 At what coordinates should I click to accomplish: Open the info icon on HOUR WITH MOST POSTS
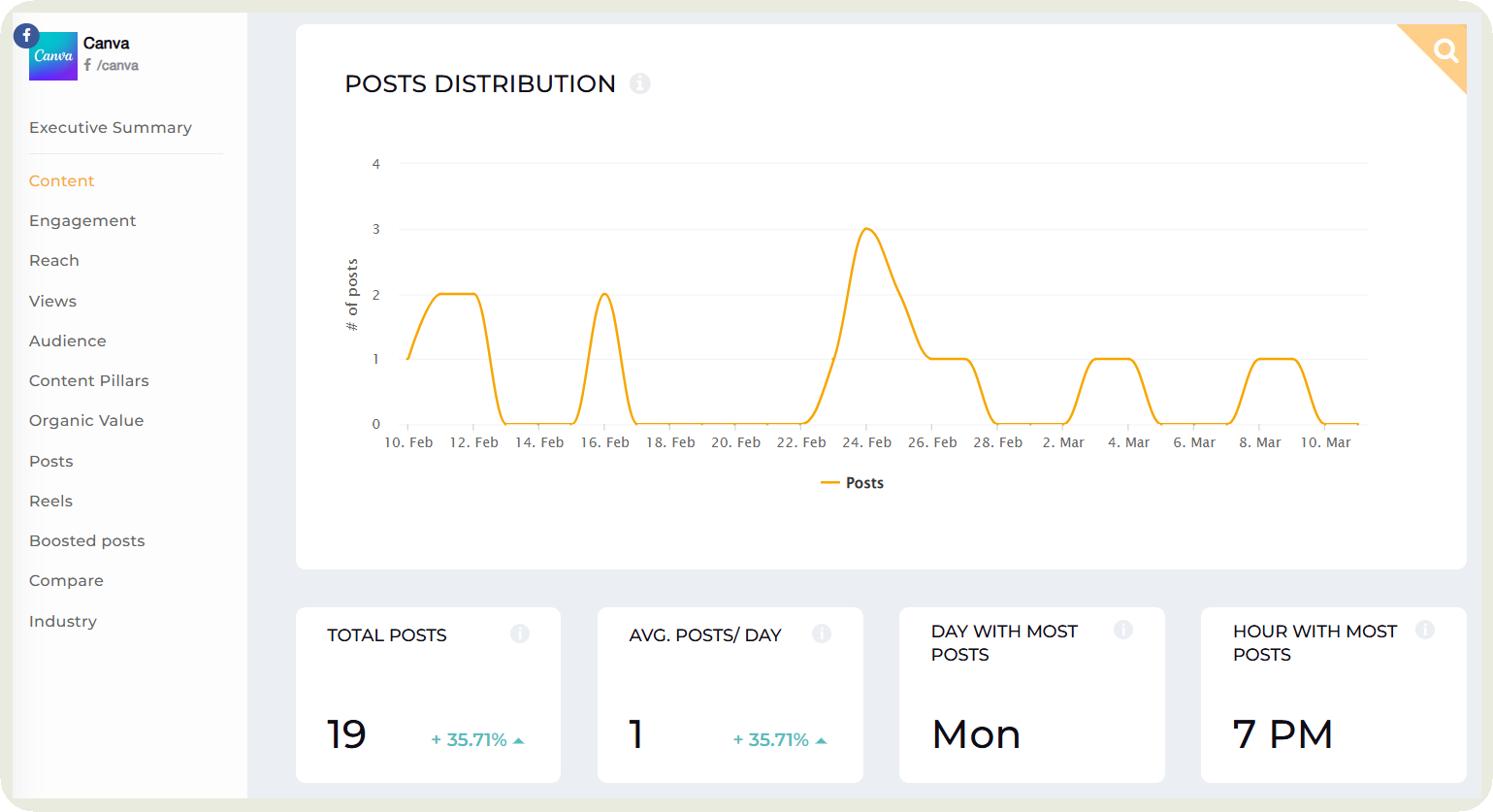[1426, 630]
